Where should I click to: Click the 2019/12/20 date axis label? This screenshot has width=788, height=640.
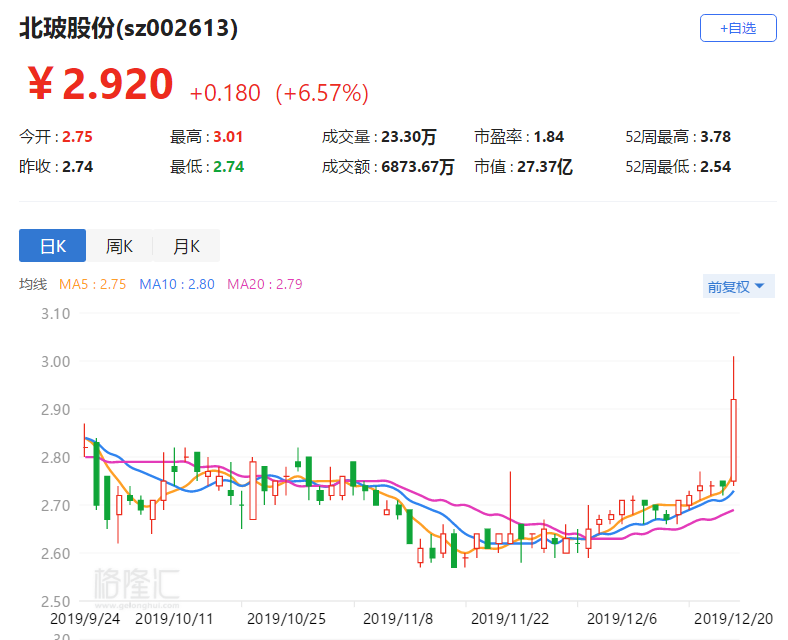tap(733, 618)
